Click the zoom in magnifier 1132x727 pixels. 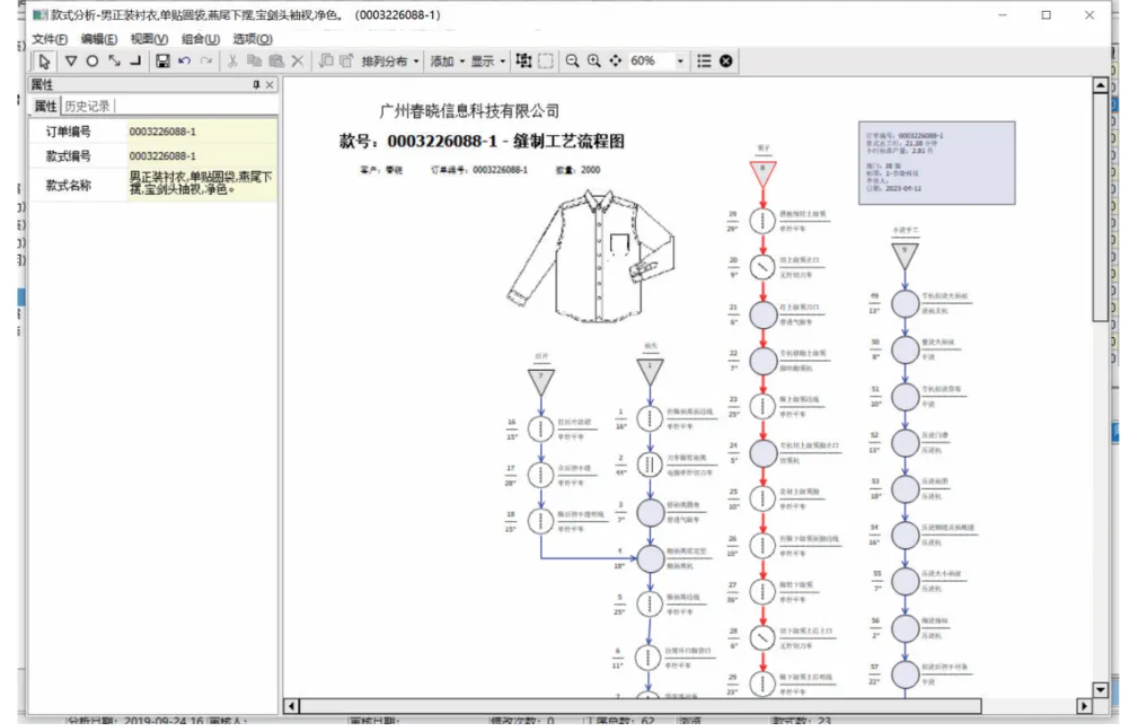(x=594, y=61)
